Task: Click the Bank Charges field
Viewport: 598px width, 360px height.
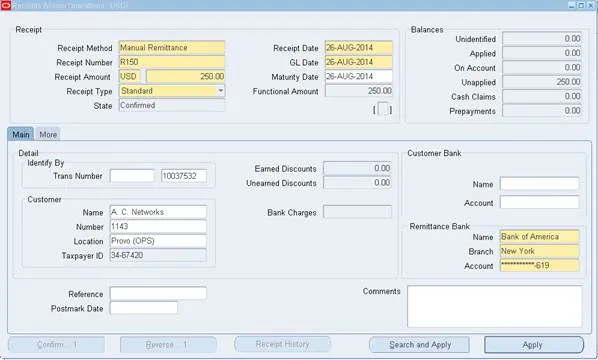Action: [357, 212]
